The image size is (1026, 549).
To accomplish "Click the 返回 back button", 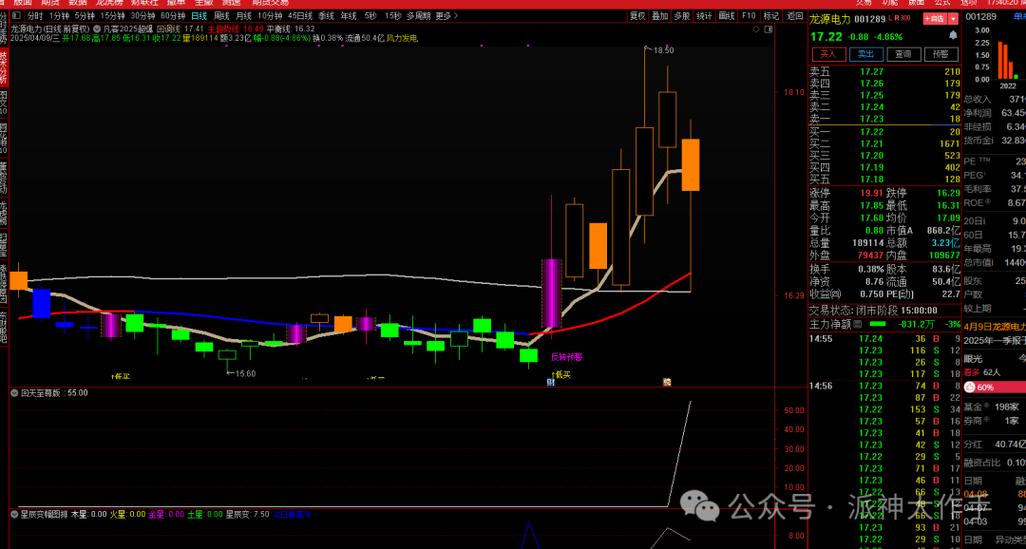I will pyautogui.click(x=794, y=16).
